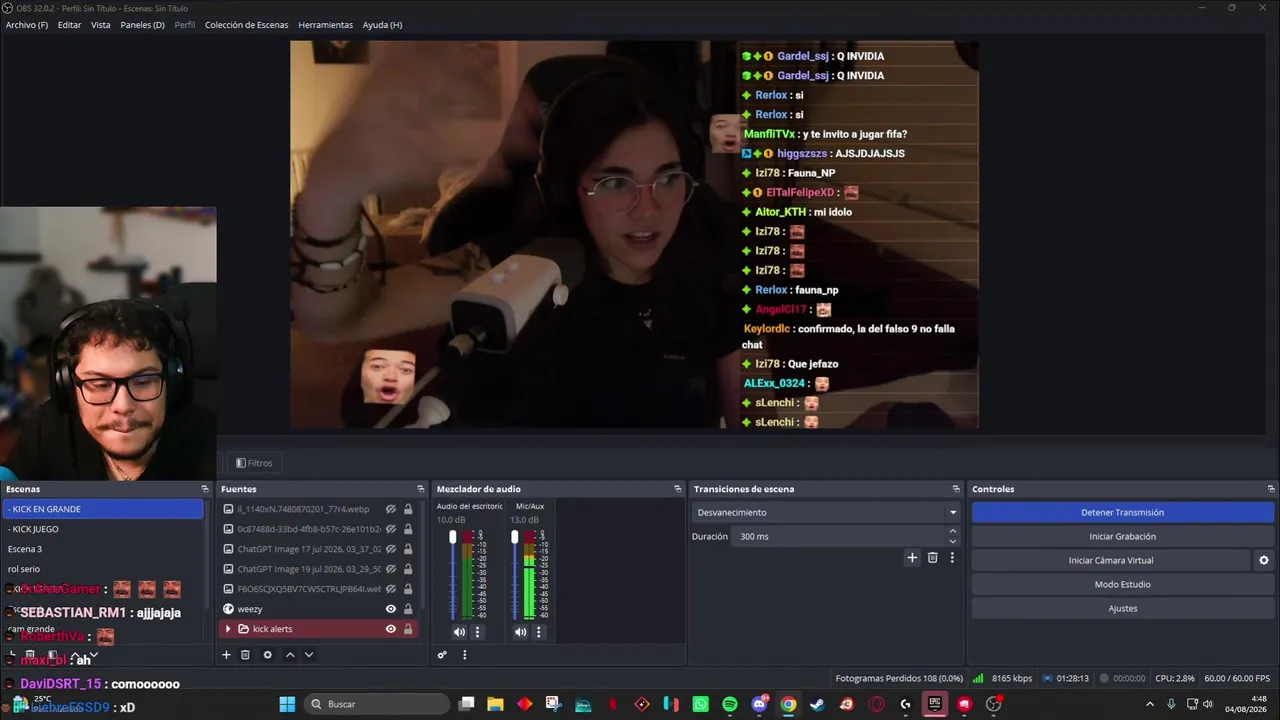Start the virtual camera
Viewport: 1280px width, 720px height.
tap(1111, 560)
